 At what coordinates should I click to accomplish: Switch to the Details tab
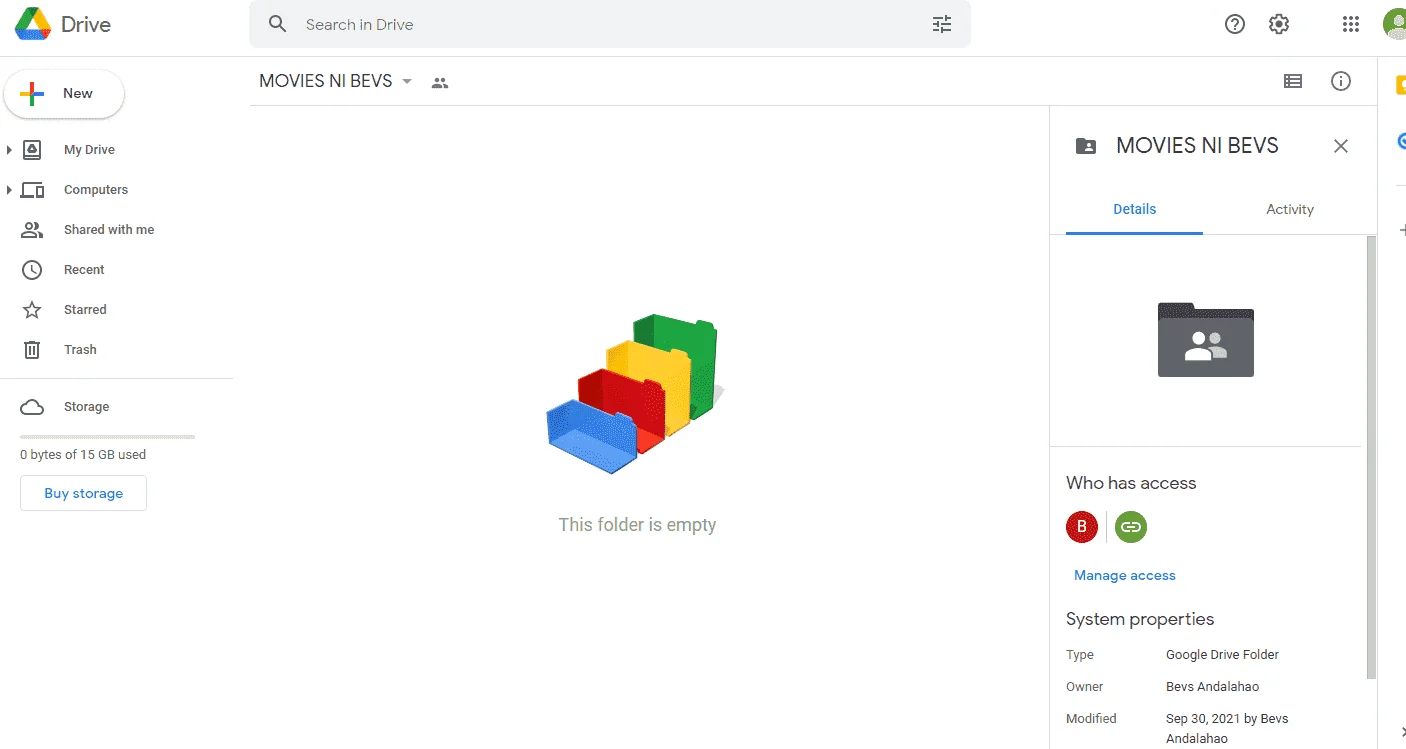coord(1134,210)
